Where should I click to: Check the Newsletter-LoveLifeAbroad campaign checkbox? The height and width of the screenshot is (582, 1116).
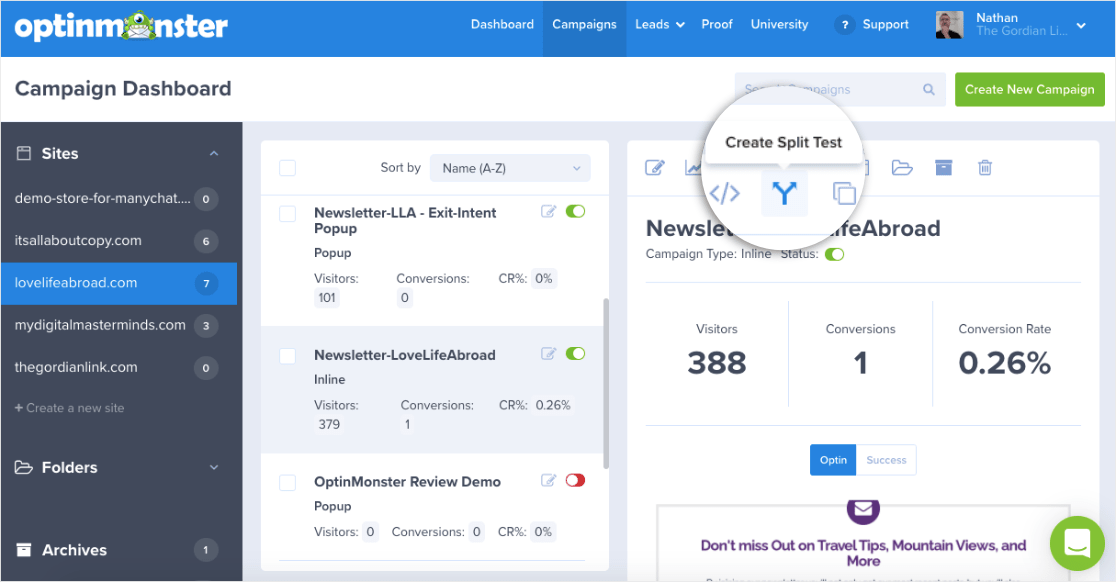point(288,354)
